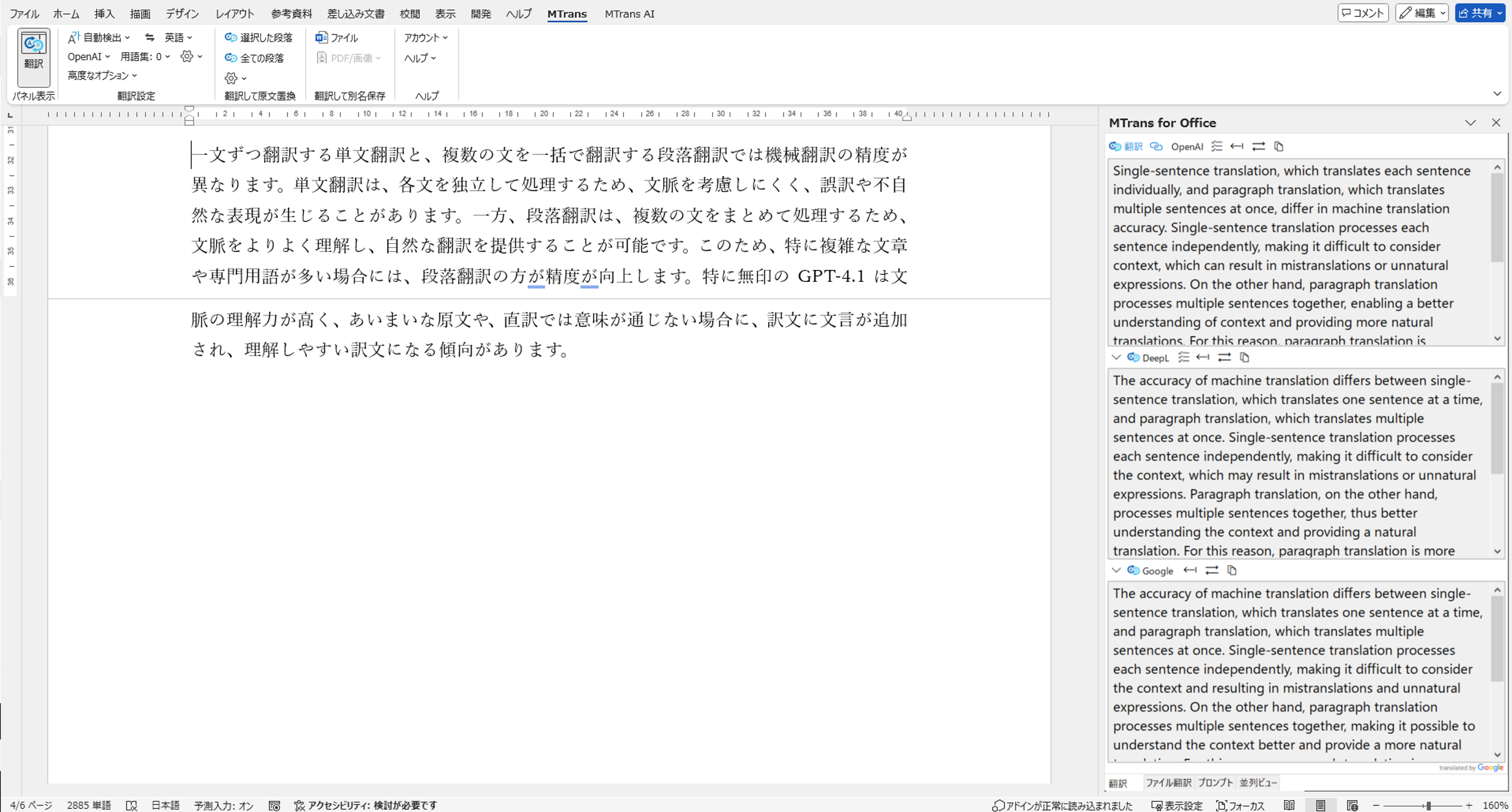Screen dimensions: 1512x812
Task: Click the checklist icon beside OpenAI
Action: 1217,147
